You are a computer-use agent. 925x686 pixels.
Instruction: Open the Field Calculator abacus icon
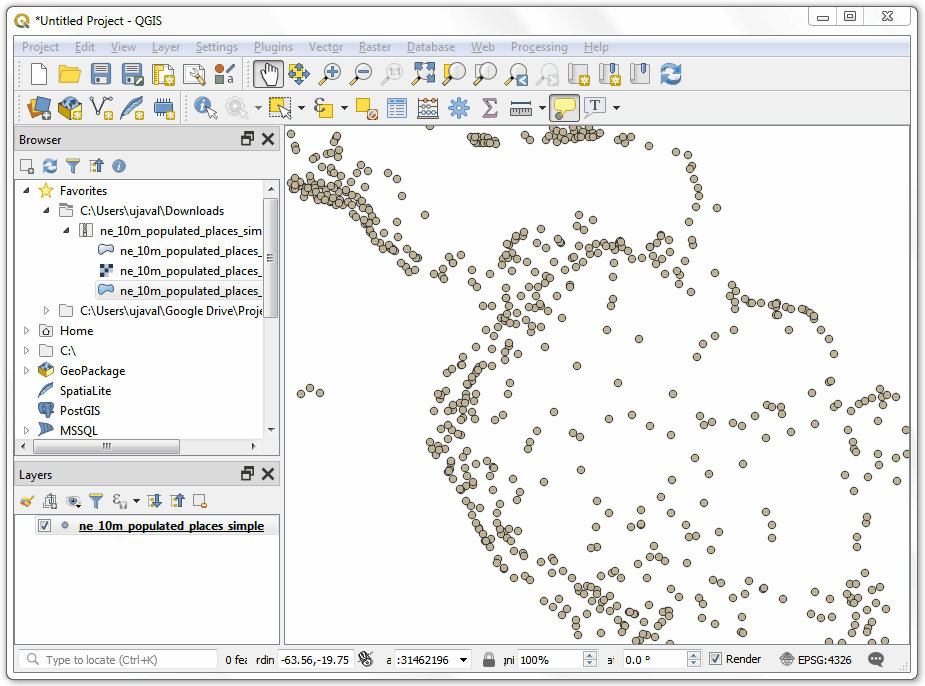[428, 107]
